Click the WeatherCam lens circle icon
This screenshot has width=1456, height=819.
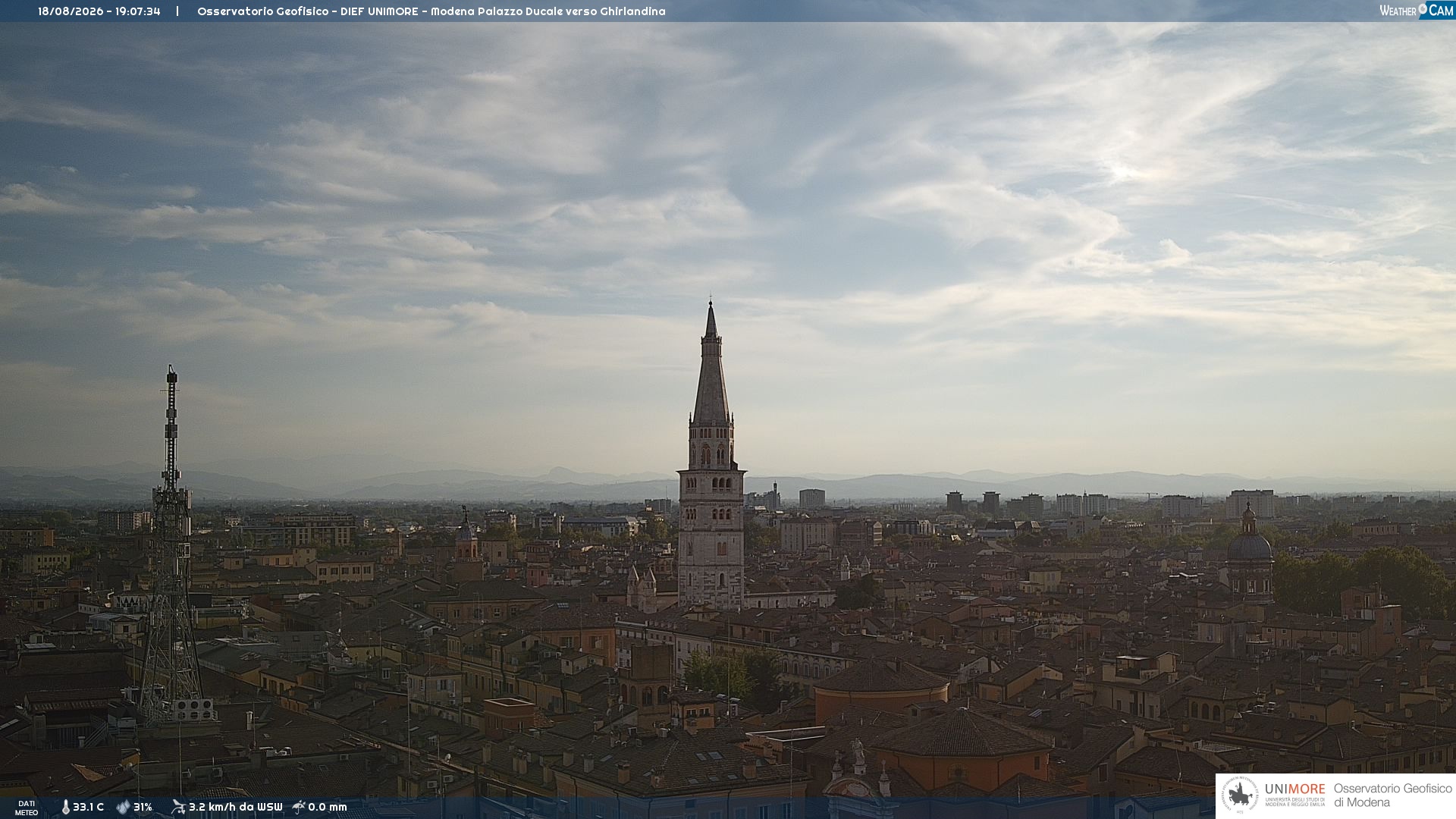[1423, 8]
